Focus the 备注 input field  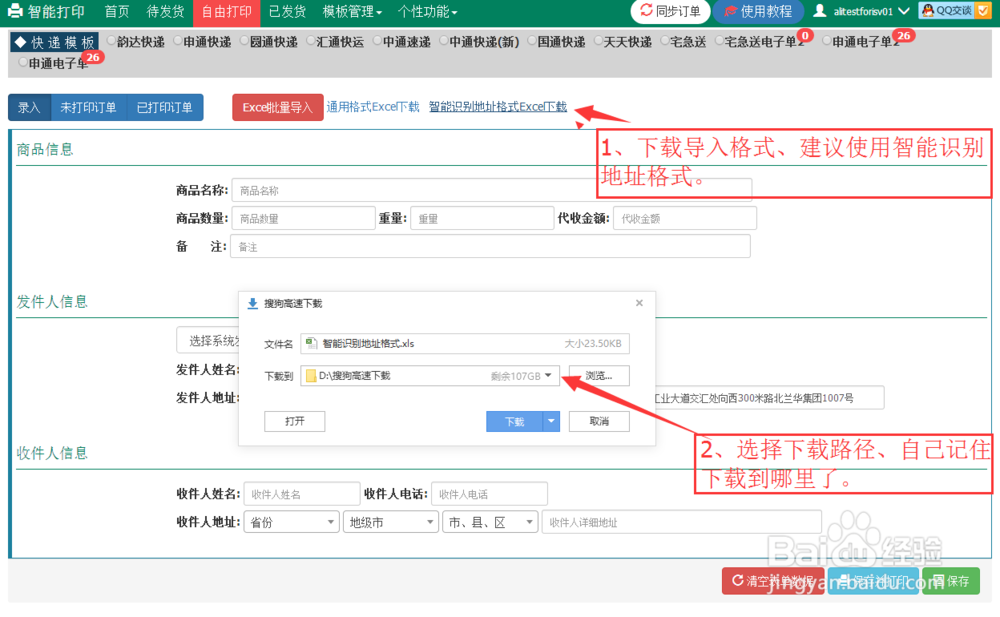(490, 246)
